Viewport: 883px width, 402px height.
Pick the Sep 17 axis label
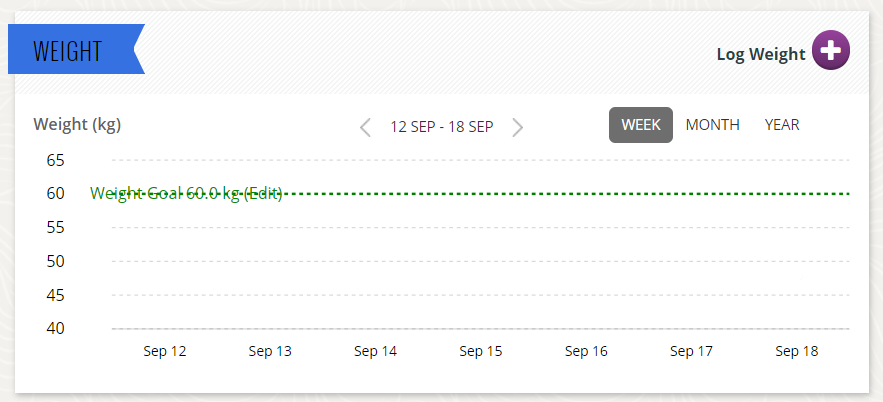point(691,351)
